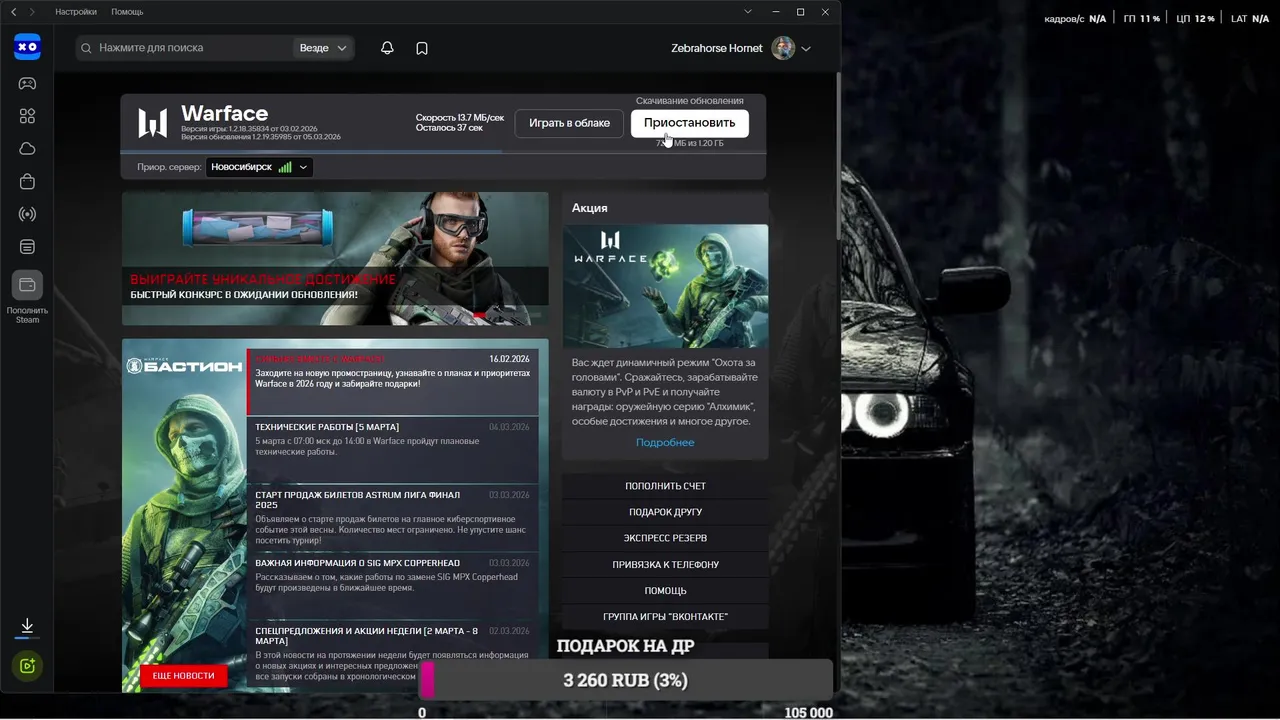Click the LAT N/A overlay readout
The height and width of the screenshot is (720, 1280).
click(1251, 19)
